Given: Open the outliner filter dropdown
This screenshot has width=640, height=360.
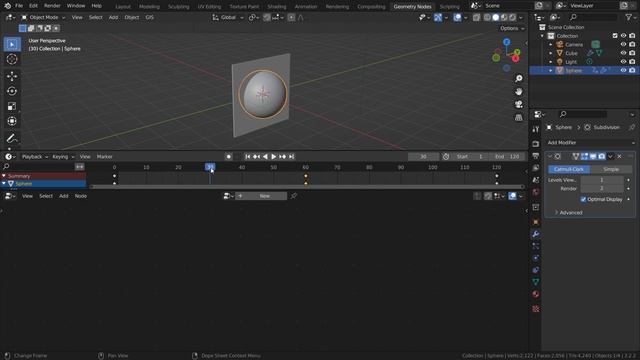Looking at the screenshot, I should [x=630, y=17].
